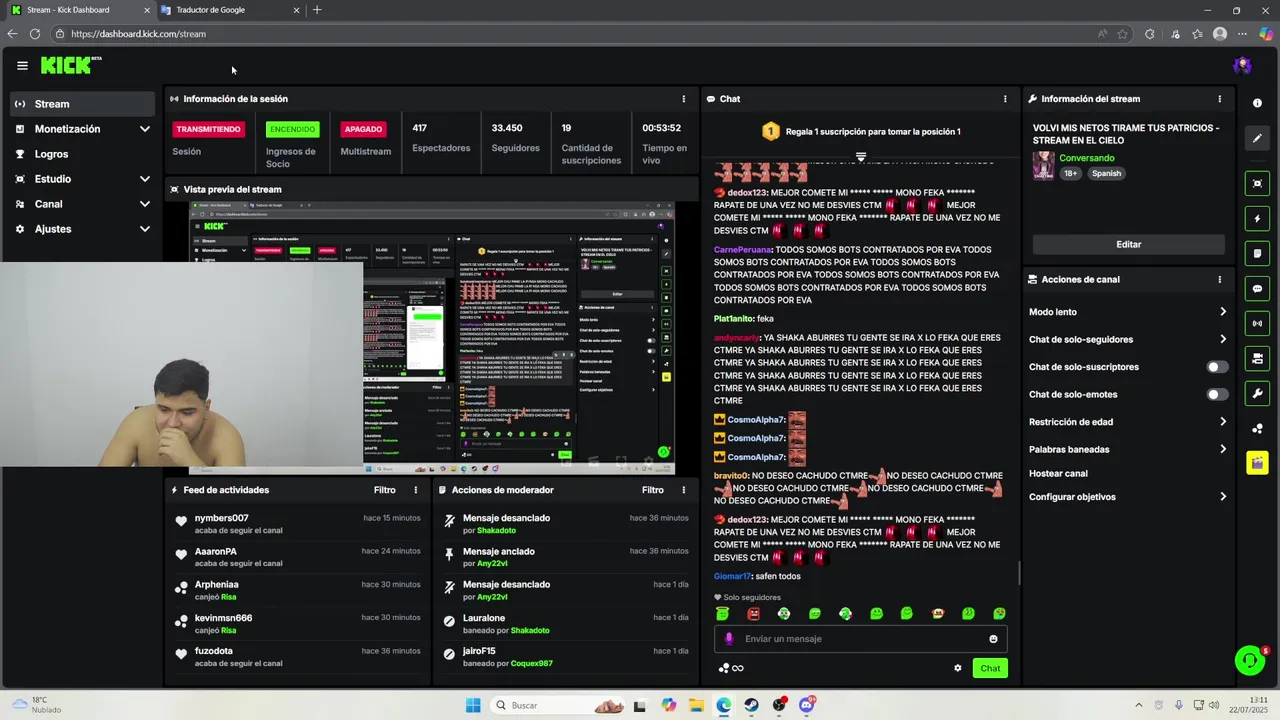Viewport: 1280px width, 720px height.
Task: Open Filtro in Acciones de moderador
Action: coord(653,490)
